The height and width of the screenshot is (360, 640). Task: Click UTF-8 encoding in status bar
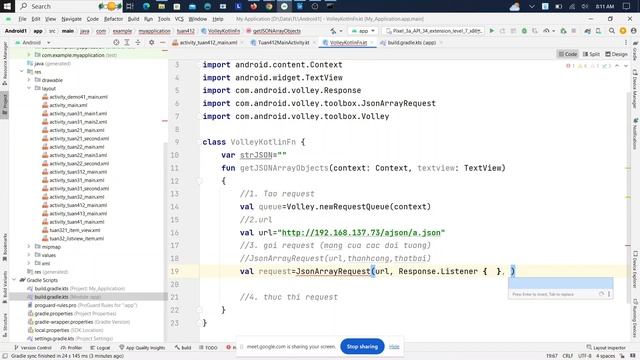584,356
